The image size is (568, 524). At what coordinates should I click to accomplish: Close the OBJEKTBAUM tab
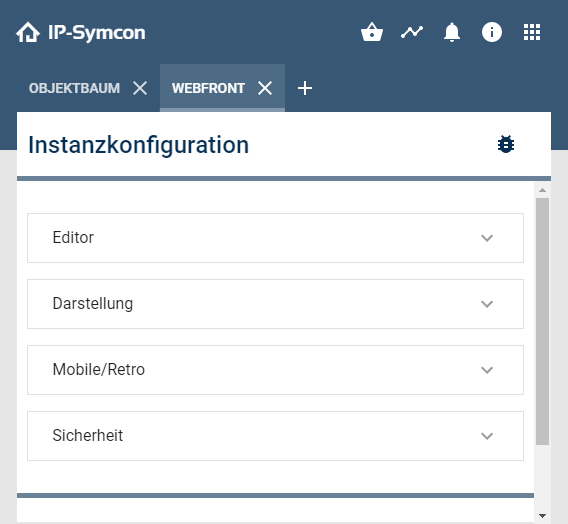(x=140, y=88)
